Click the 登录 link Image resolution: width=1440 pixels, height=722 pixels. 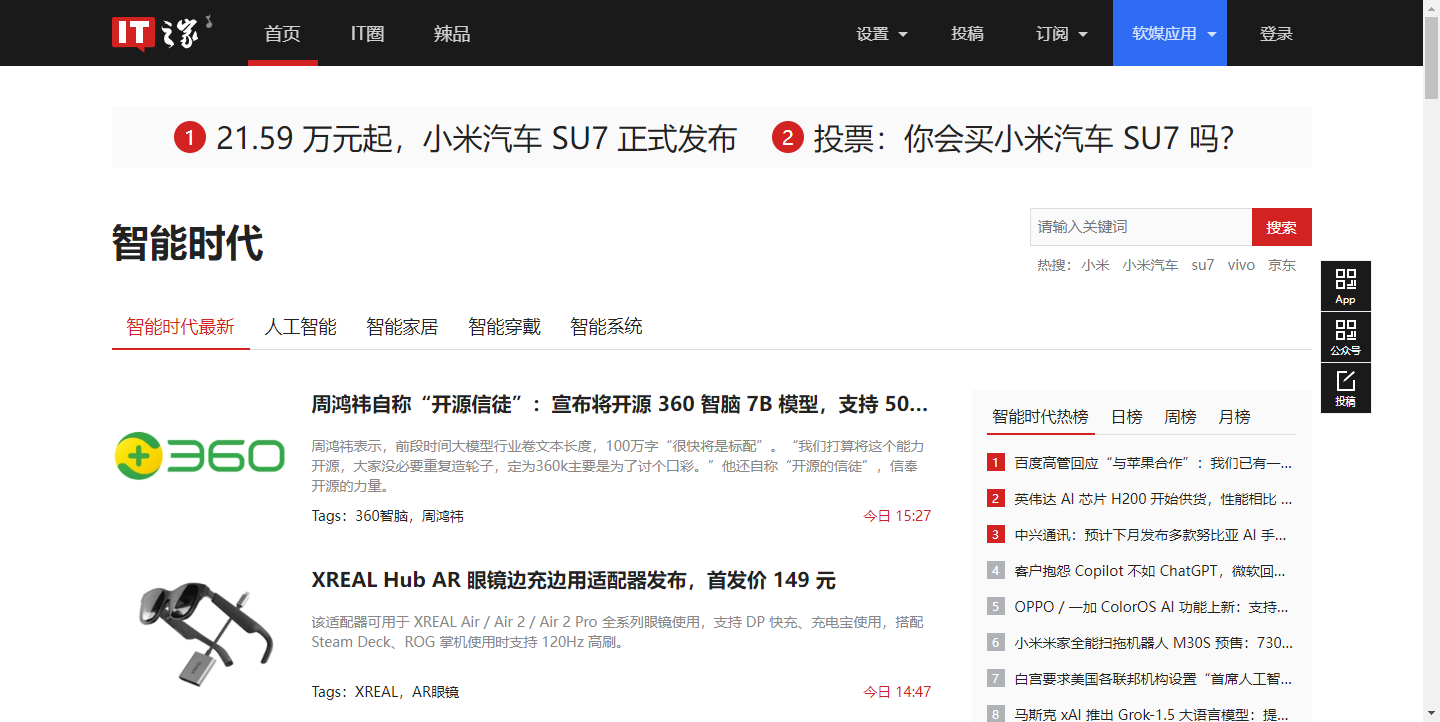(1276, 33)
